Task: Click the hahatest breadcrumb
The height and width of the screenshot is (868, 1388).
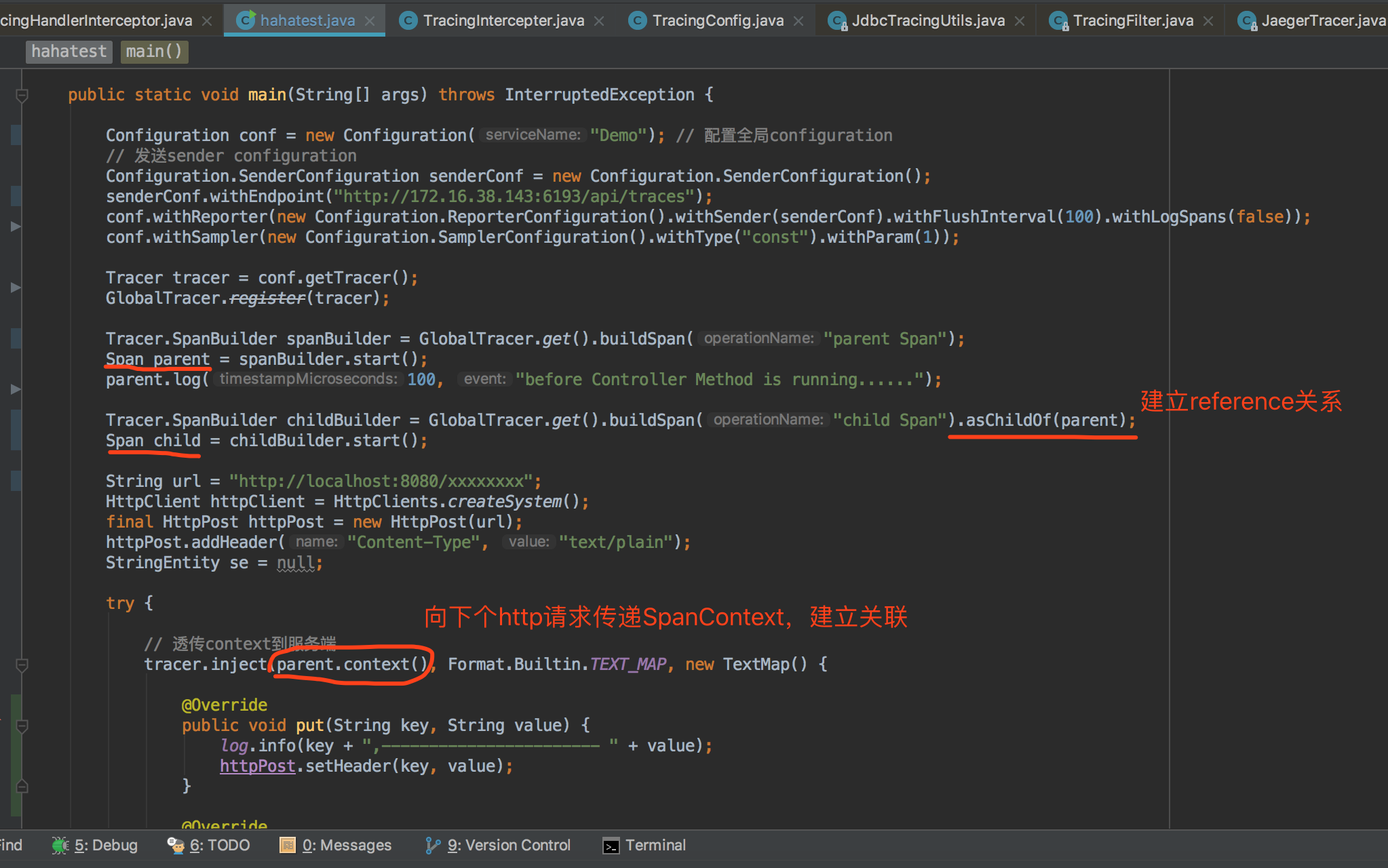Action: [69, 52]
